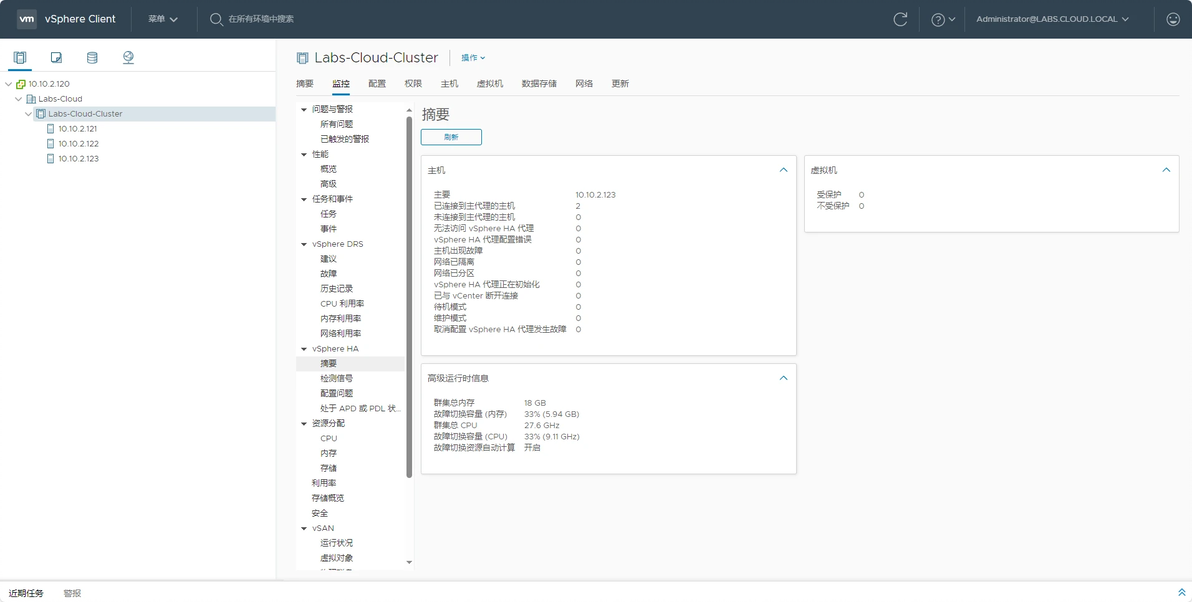Click the Labs-Cloud-Cluster icon in the tree
This screenshot has width=1192, height=602.
click(x=41, y=114)
